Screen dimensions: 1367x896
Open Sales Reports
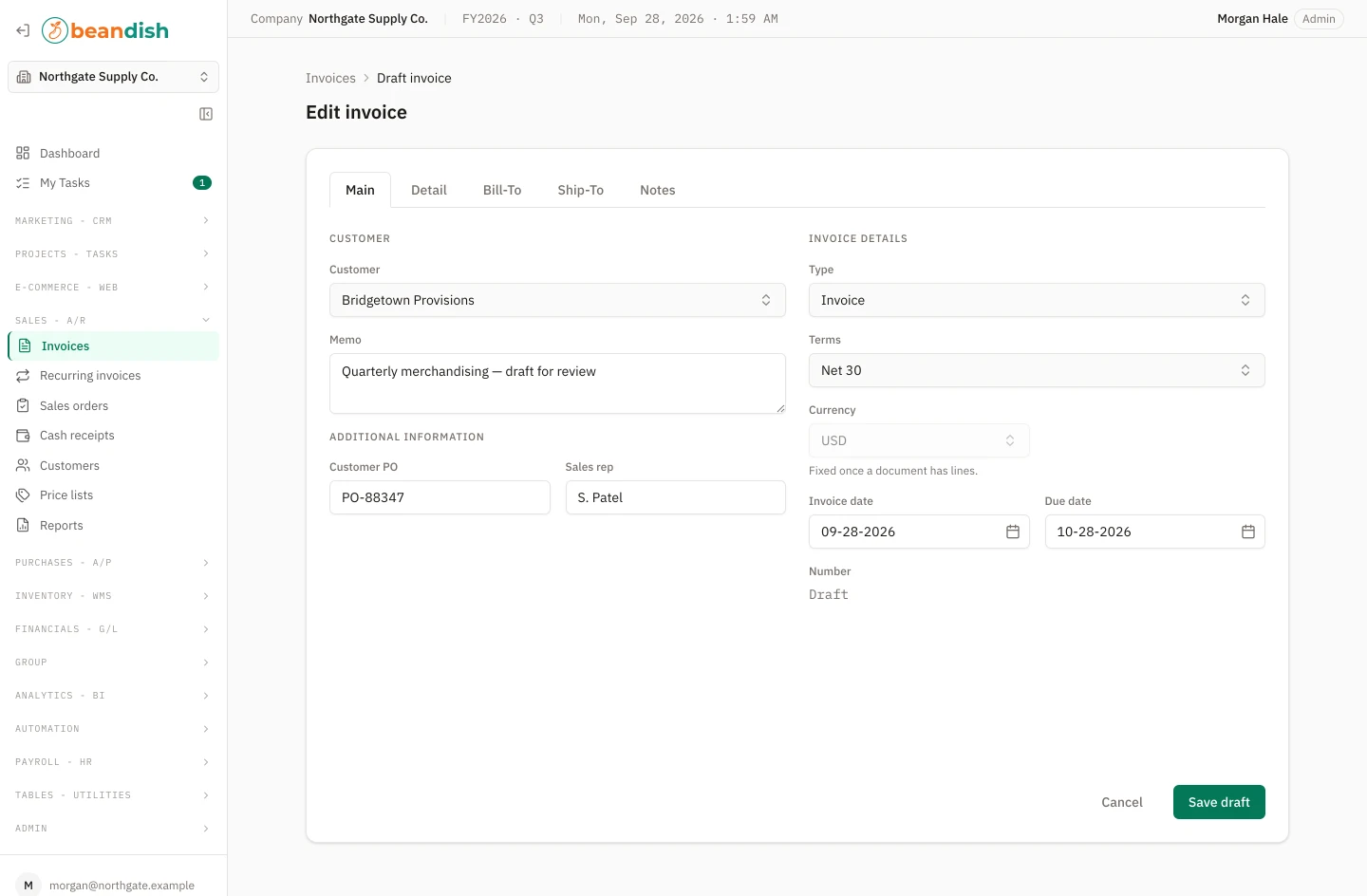(113, 526)
